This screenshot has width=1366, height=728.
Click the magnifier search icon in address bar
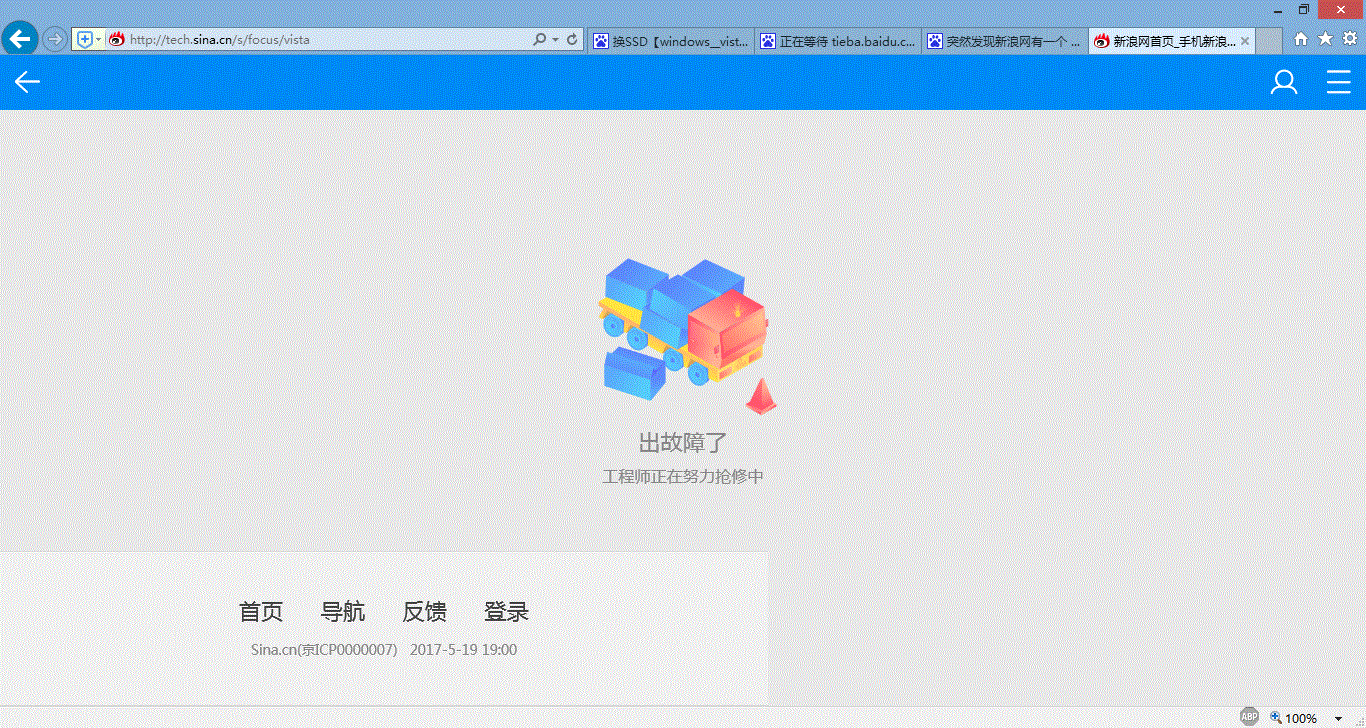[x=540, y=39]
